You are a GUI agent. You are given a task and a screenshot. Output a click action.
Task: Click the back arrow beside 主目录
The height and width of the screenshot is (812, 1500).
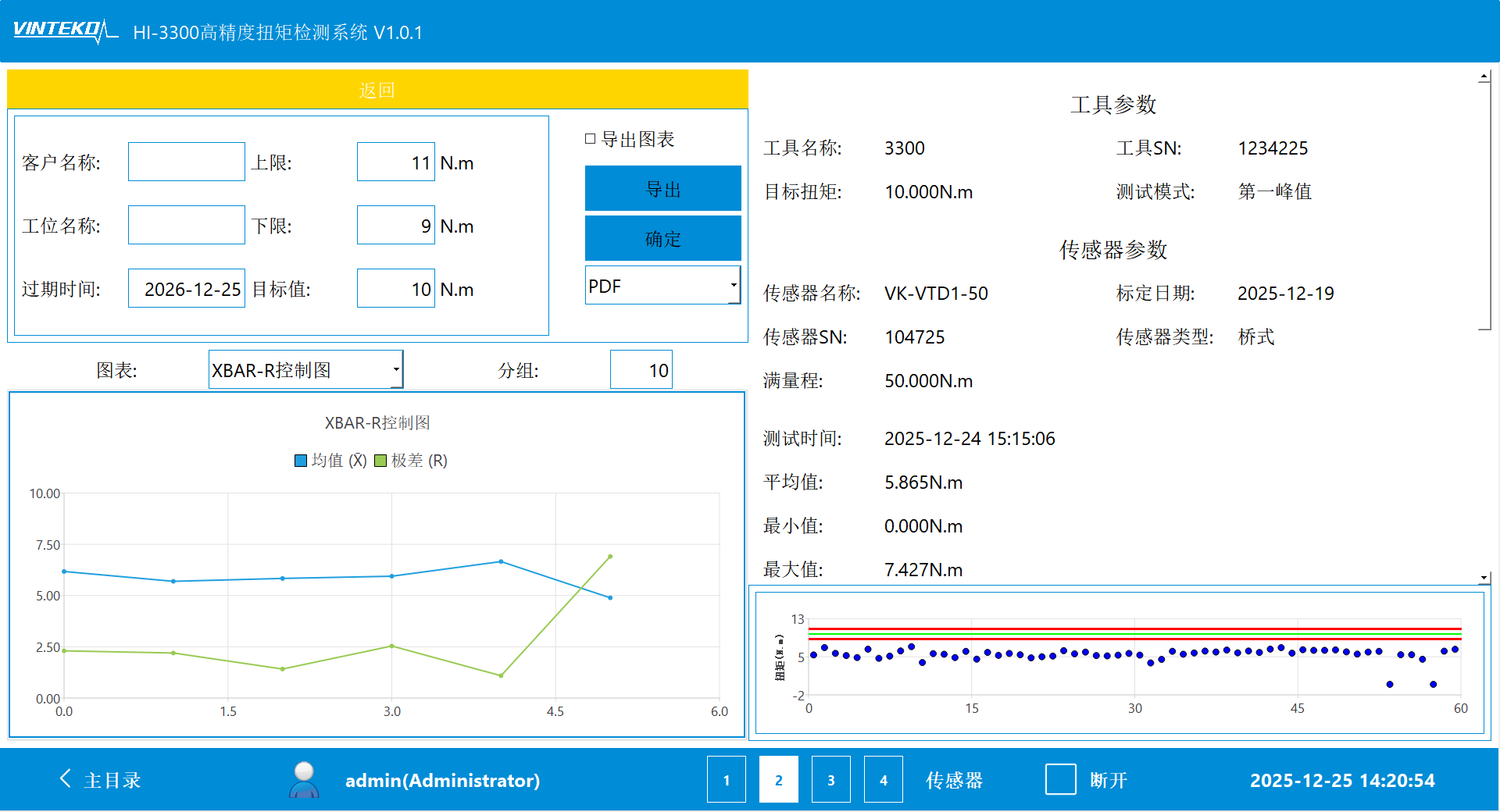(66, 778)
